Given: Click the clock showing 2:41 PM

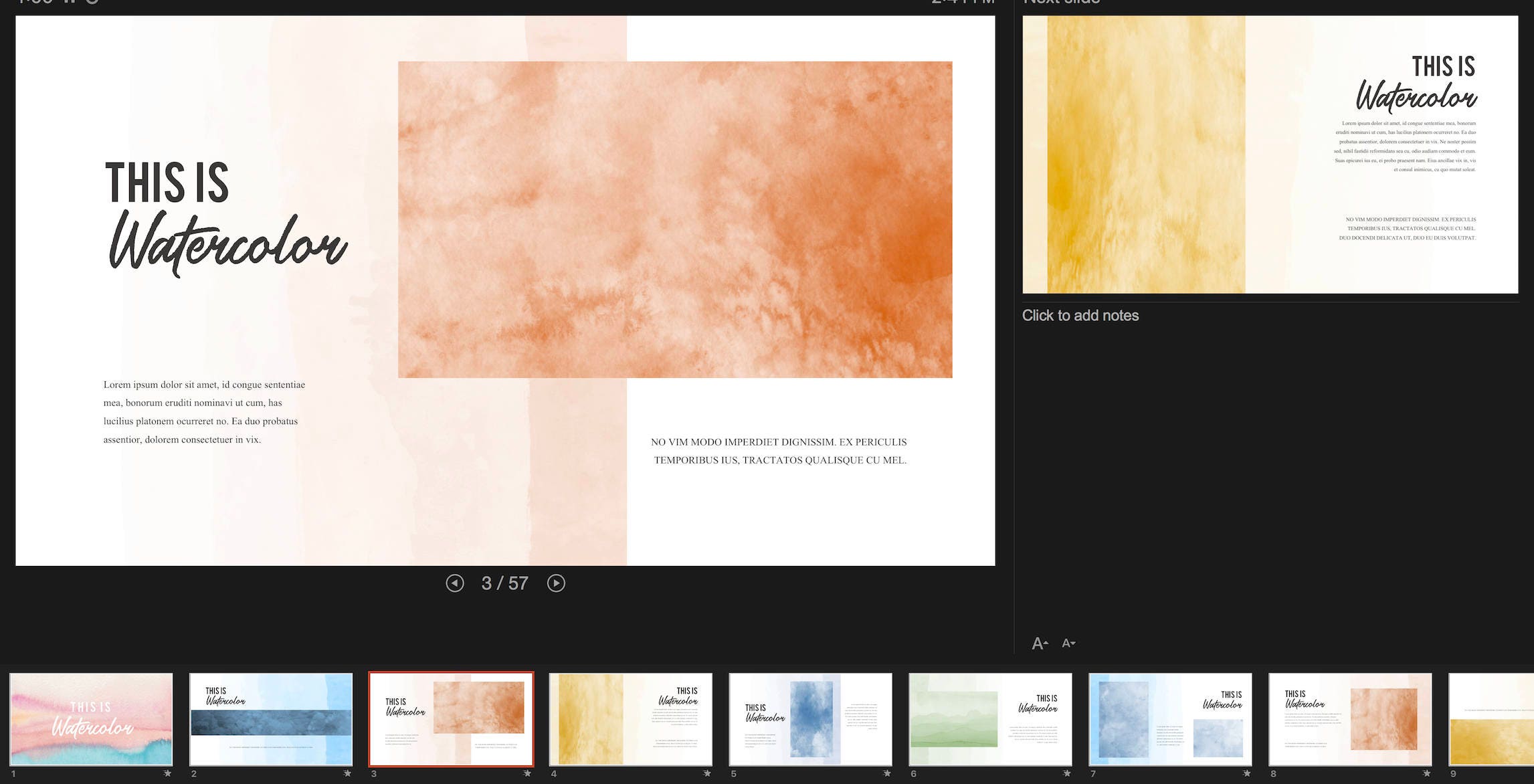Looking at the screenshot, I should [x=961, y=3].
